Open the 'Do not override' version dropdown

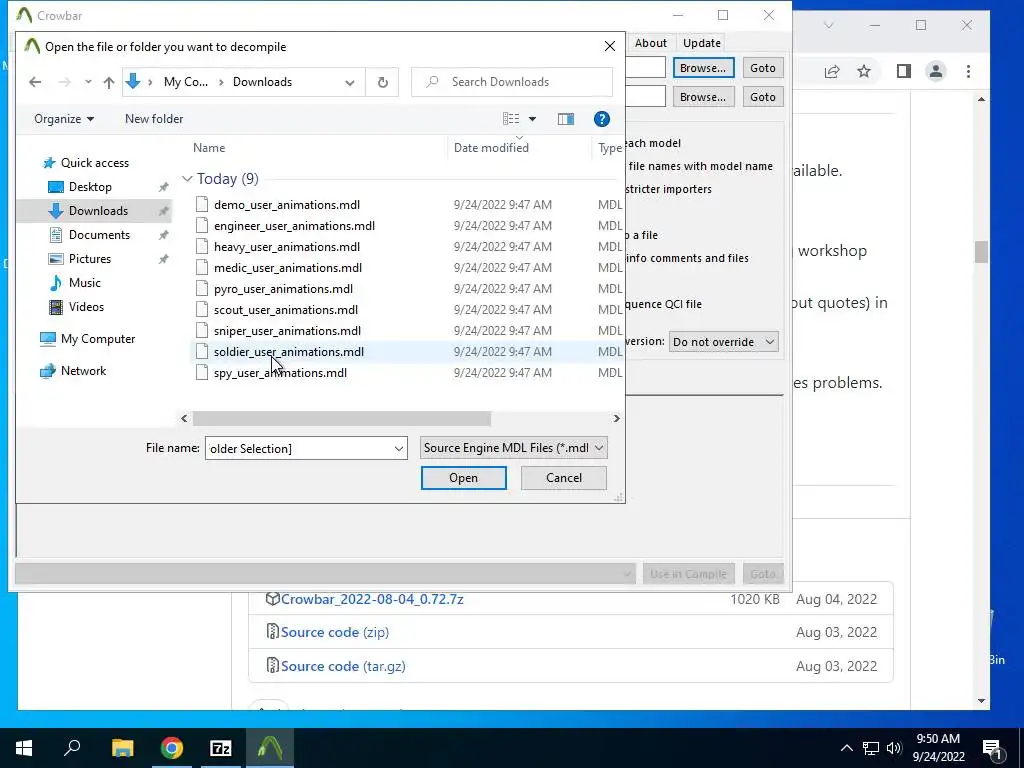723,342
